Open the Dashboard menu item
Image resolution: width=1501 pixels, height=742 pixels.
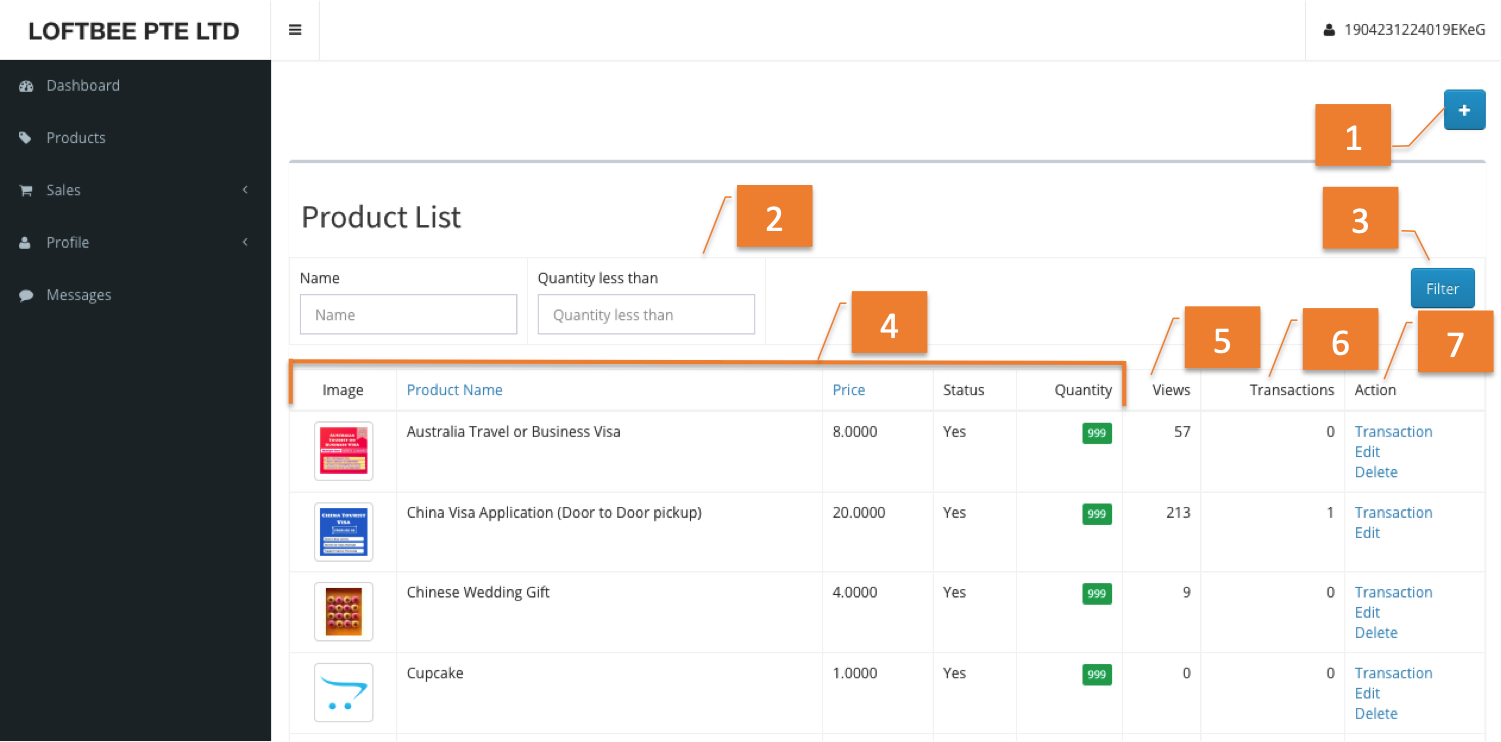tap(83, 86)
